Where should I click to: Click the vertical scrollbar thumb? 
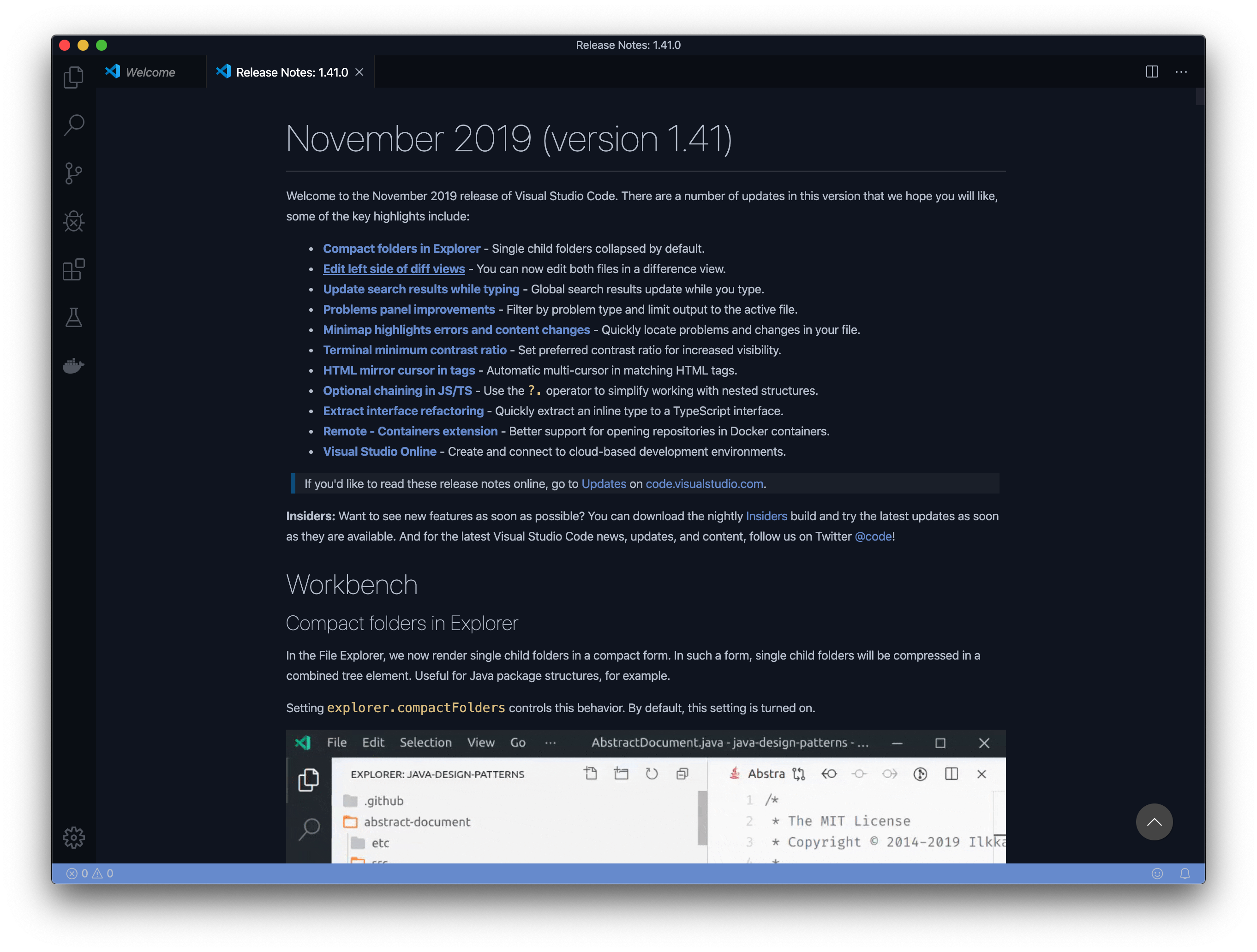pos(1200,96)
